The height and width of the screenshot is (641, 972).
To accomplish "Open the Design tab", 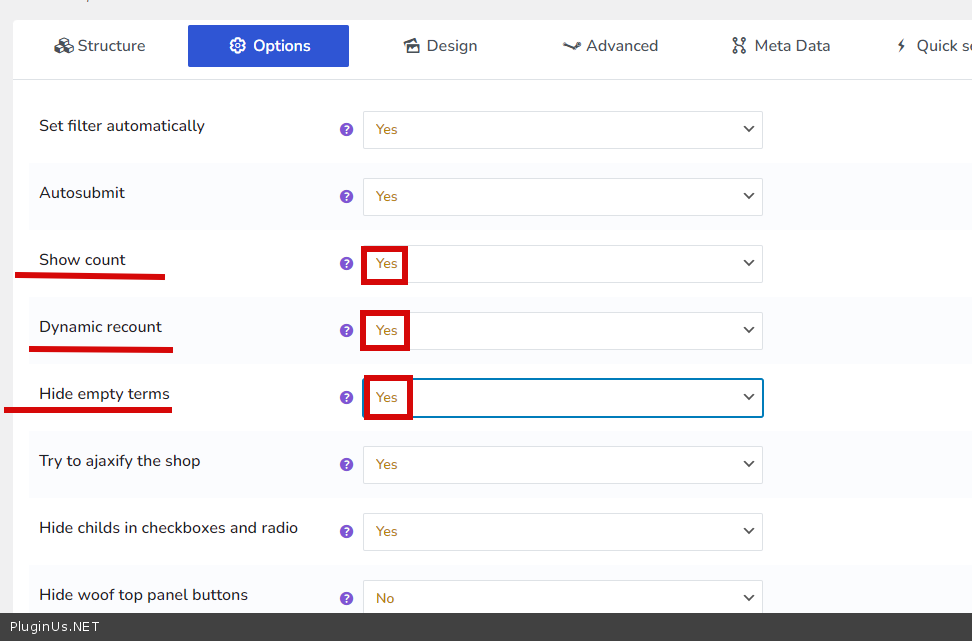I will pos(440,46).
